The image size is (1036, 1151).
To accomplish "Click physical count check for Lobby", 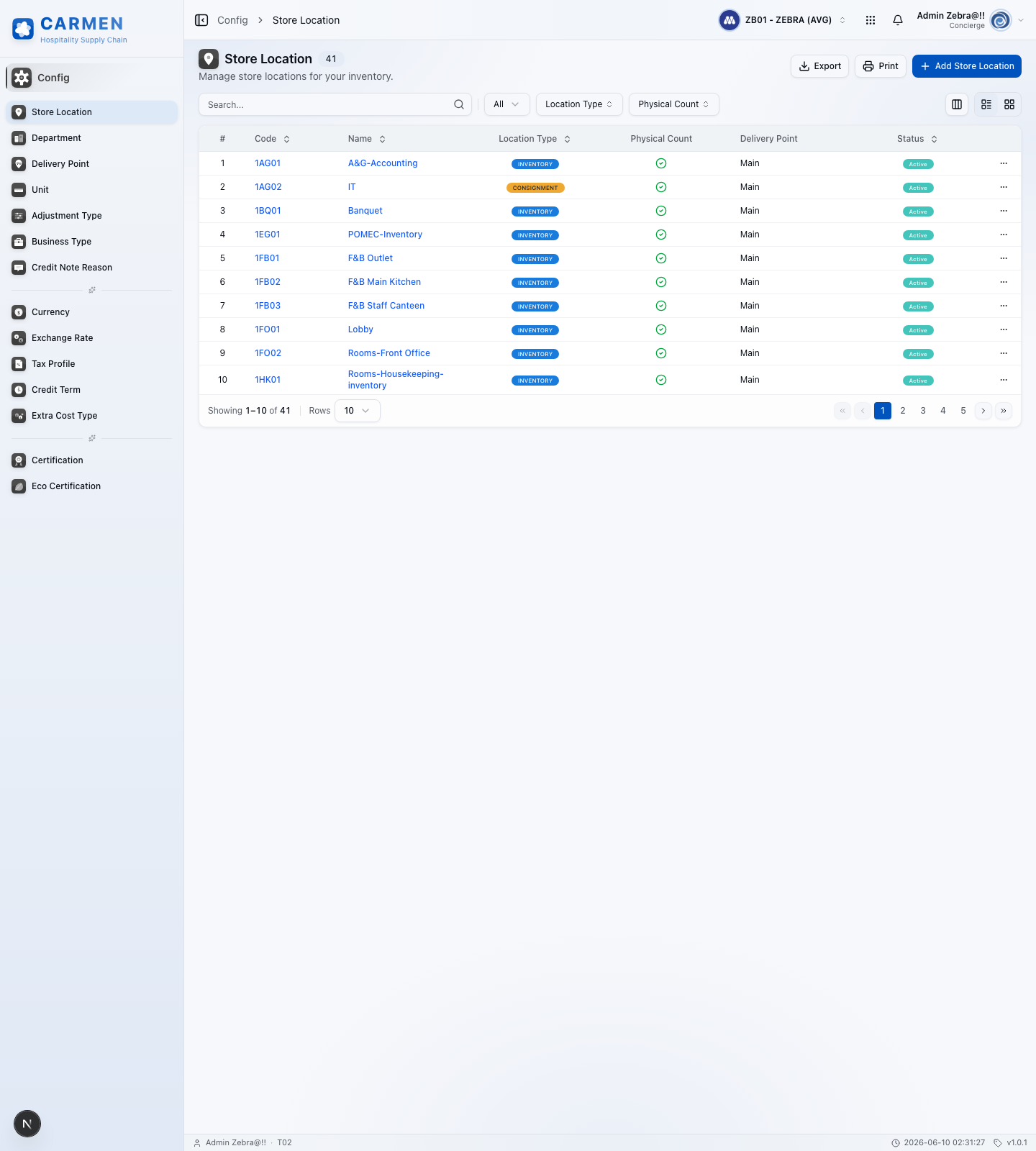I will [661, 329].
